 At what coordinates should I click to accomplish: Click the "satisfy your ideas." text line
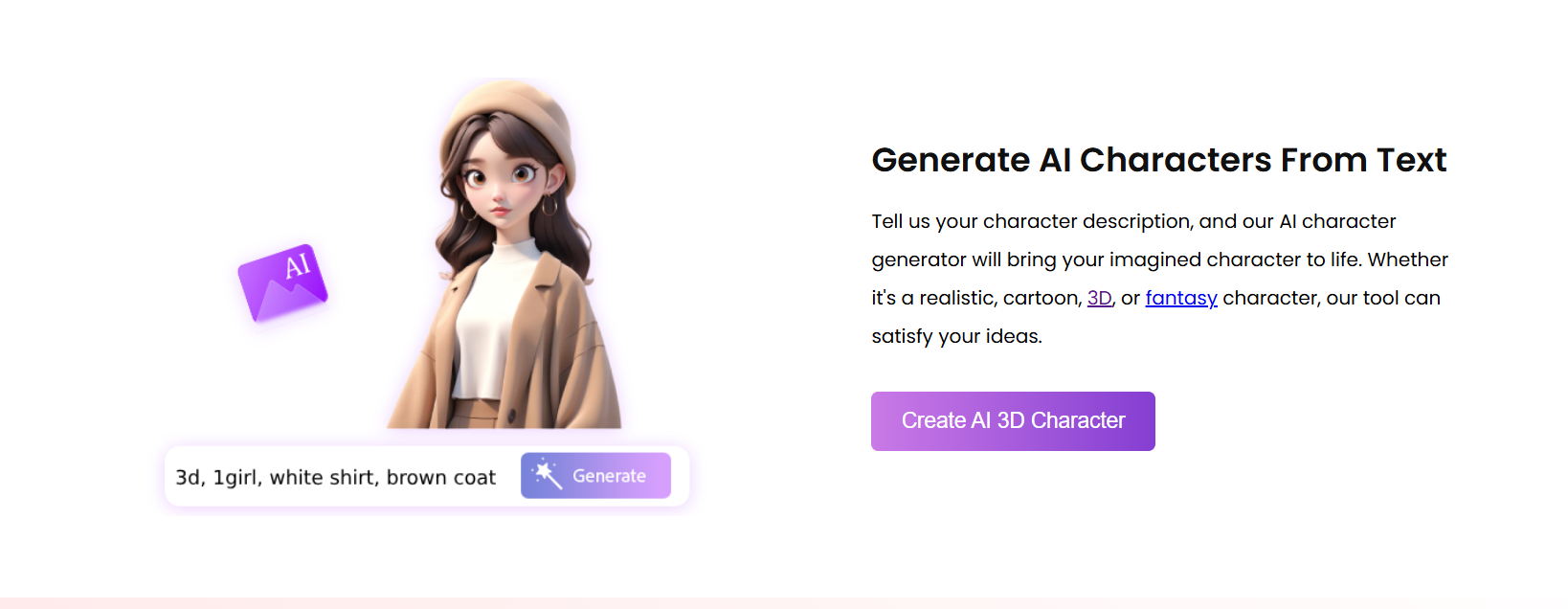[956, 336]
